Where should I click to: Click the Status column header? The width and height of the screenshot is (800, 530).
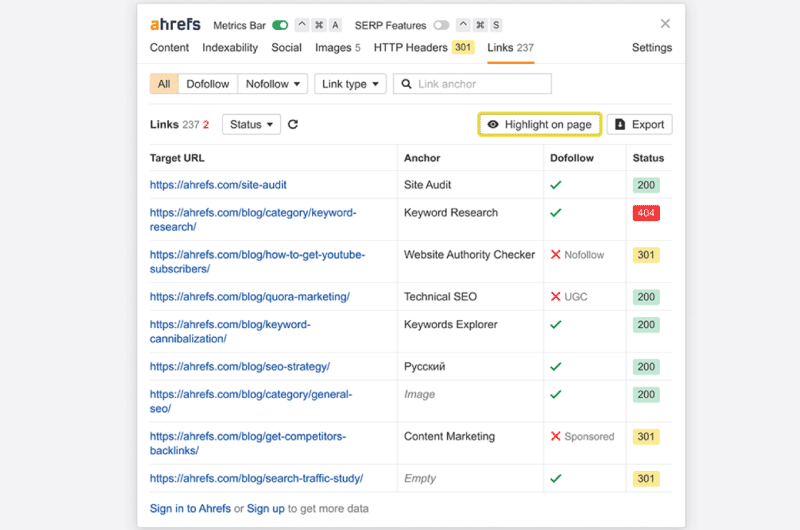(x=648, y=158)
